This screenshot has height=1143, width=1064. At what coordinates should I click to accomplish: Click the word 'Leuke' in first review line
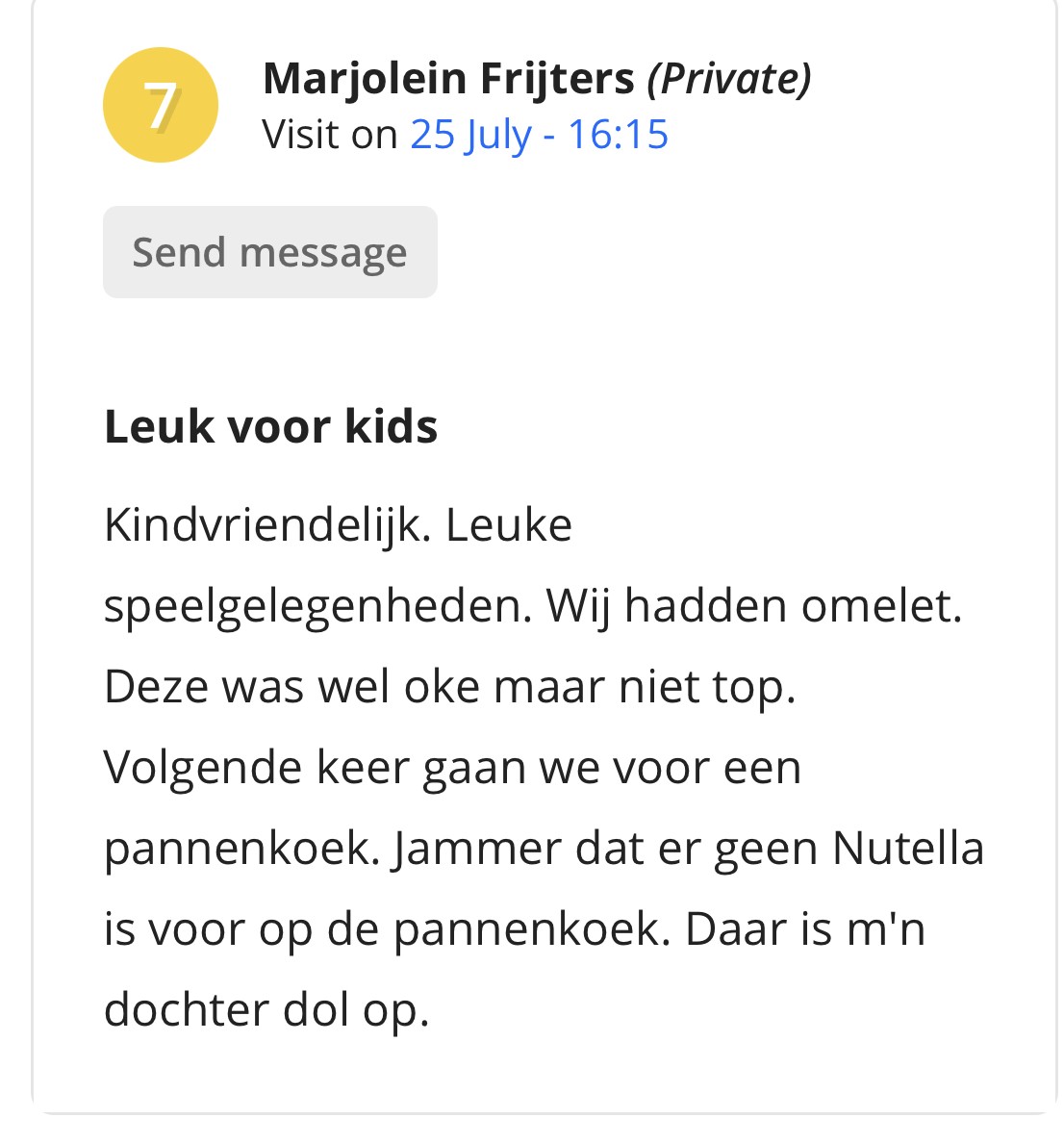coord(509,526)
